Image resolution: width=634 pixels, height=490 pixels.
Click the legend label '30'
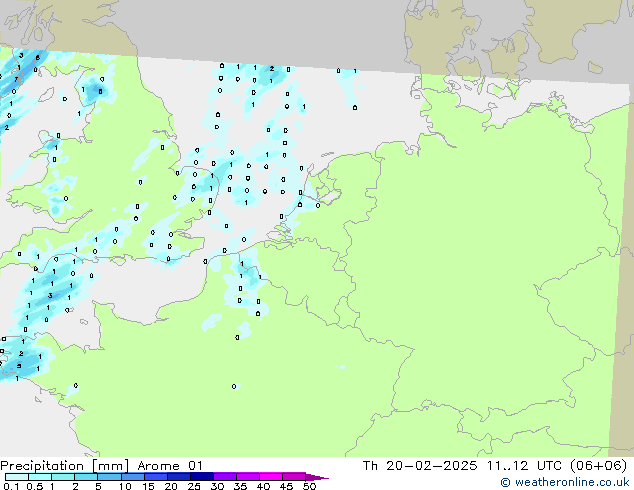pyautogui.click(x=217, y=486)
